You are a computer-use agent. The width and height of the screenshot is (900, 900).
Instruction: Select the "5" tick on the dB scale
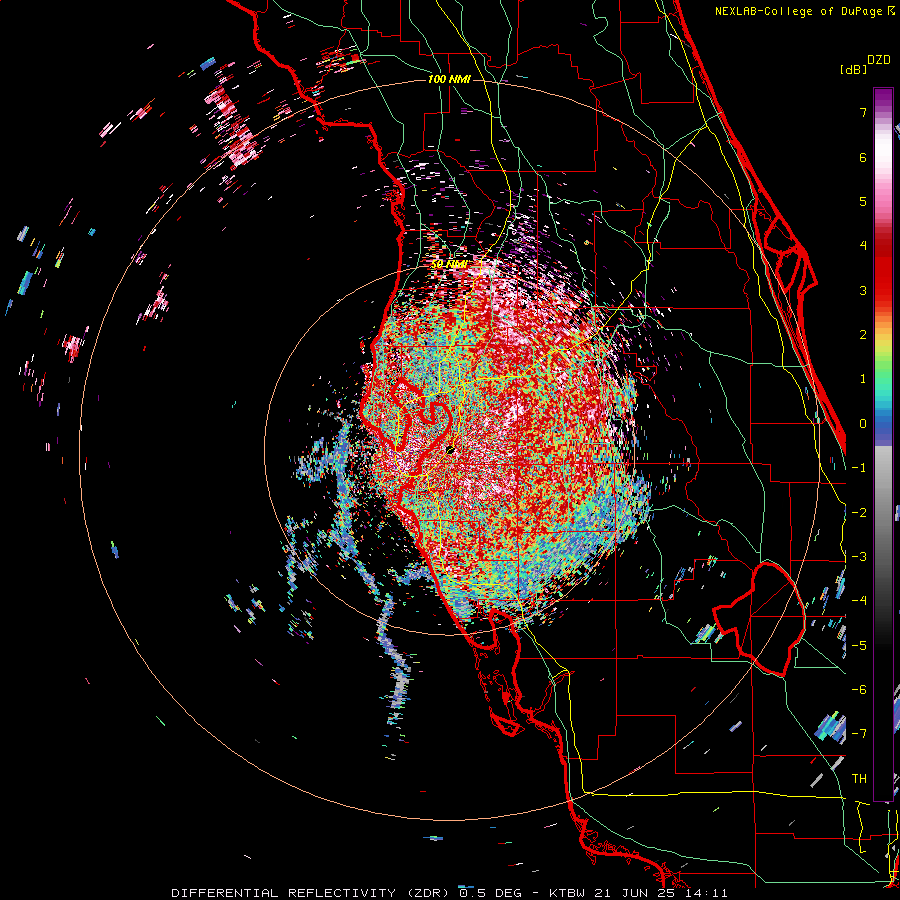(863, 201)
